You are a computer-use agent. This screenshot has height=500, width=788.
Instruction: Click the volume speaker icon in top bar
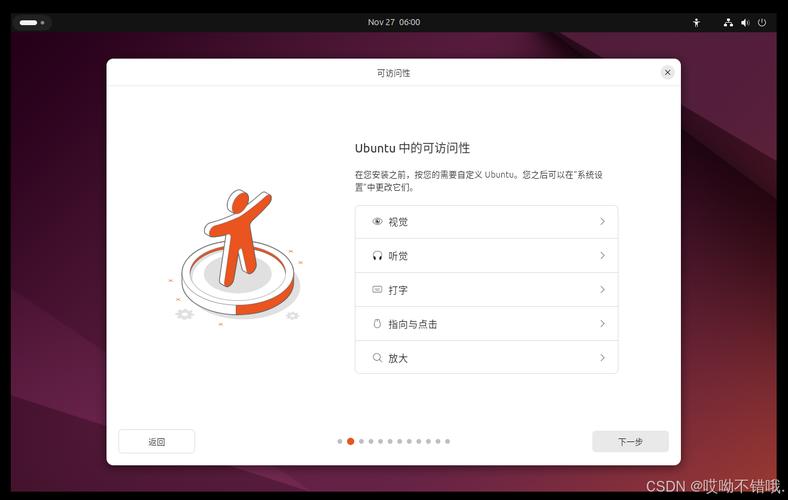tap(745, 22)
